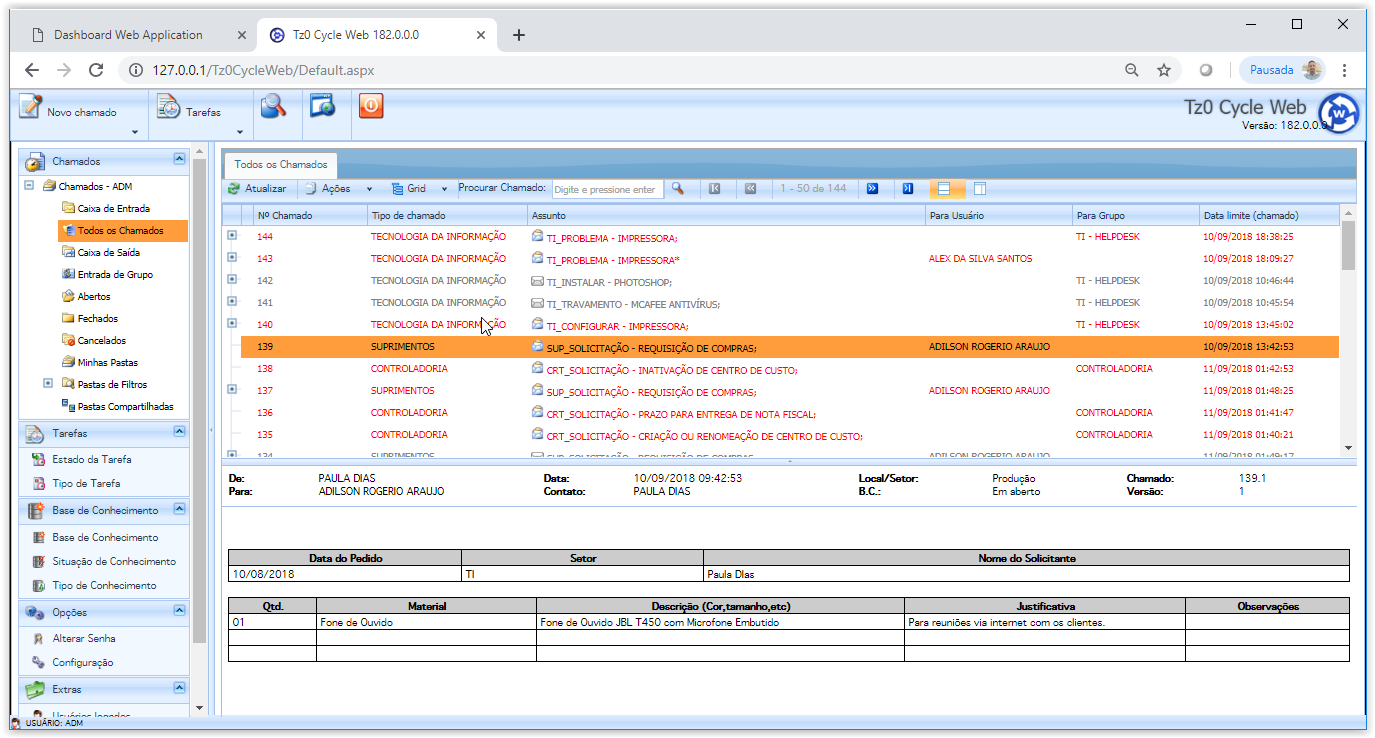This screenshot has width=1375, height=738.
Task: Click the search magnifier beside Procurar Chamado
Action: tap(677, 188)
